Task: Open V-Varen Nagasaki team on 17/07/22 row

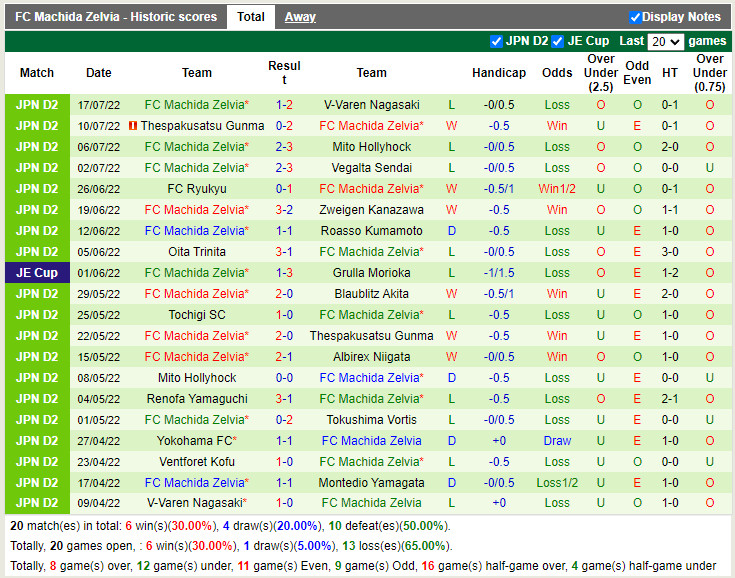Action: point(371,105)
